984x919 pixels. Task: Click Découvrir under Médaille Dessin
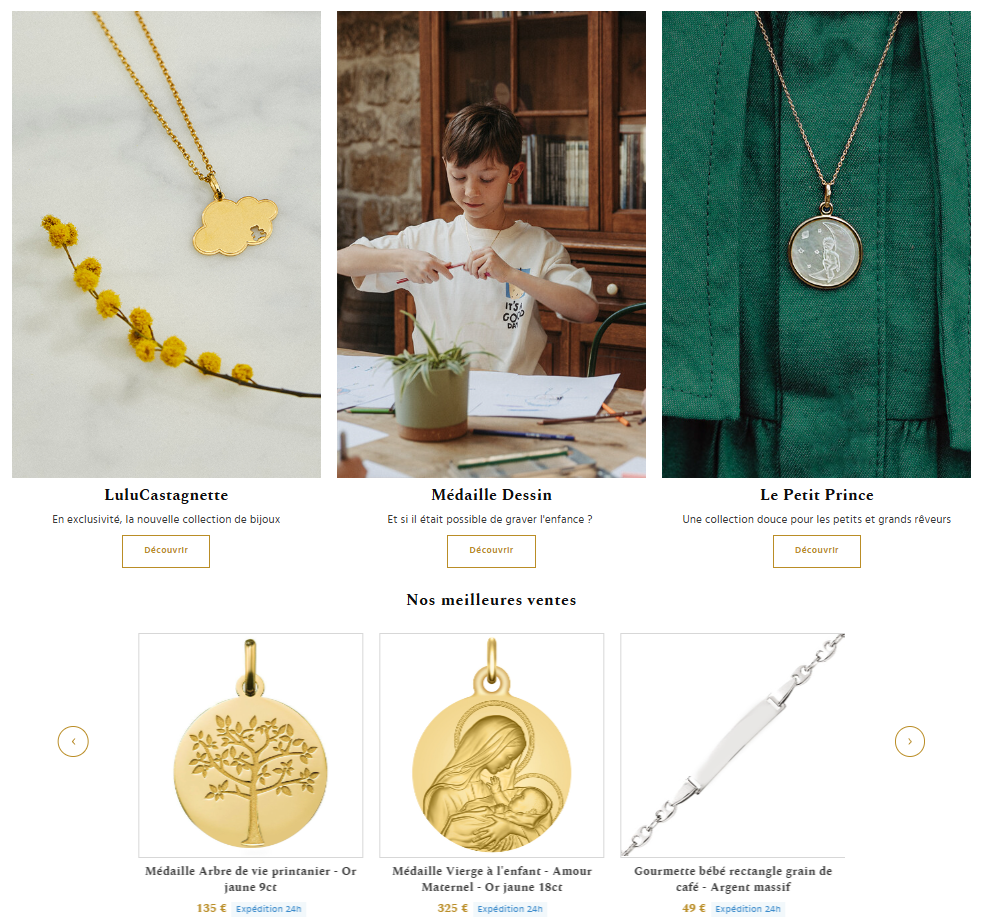coord(491,551)
